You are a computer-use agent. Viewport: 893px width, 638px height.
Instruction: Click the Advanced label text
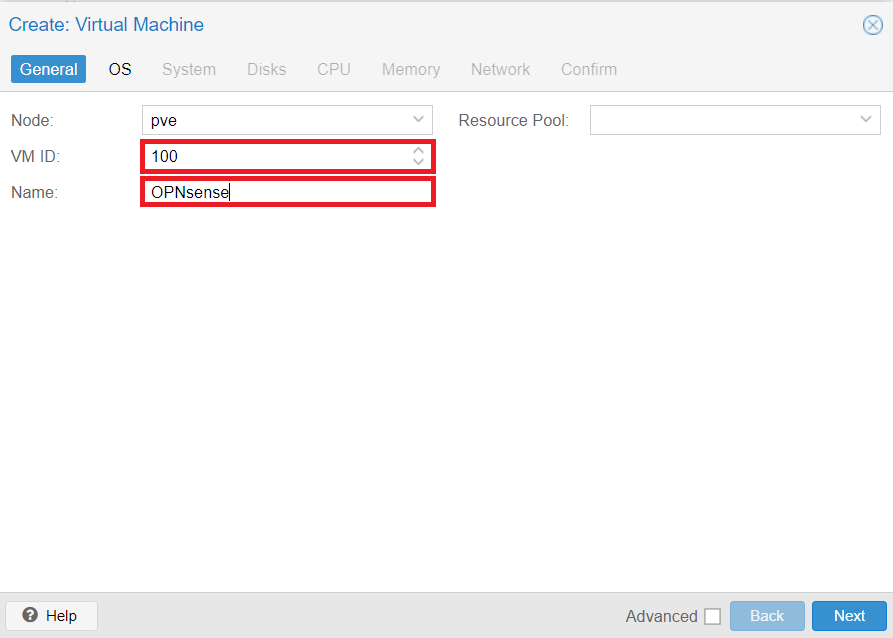pyautogui.click(x=661, y=616)
